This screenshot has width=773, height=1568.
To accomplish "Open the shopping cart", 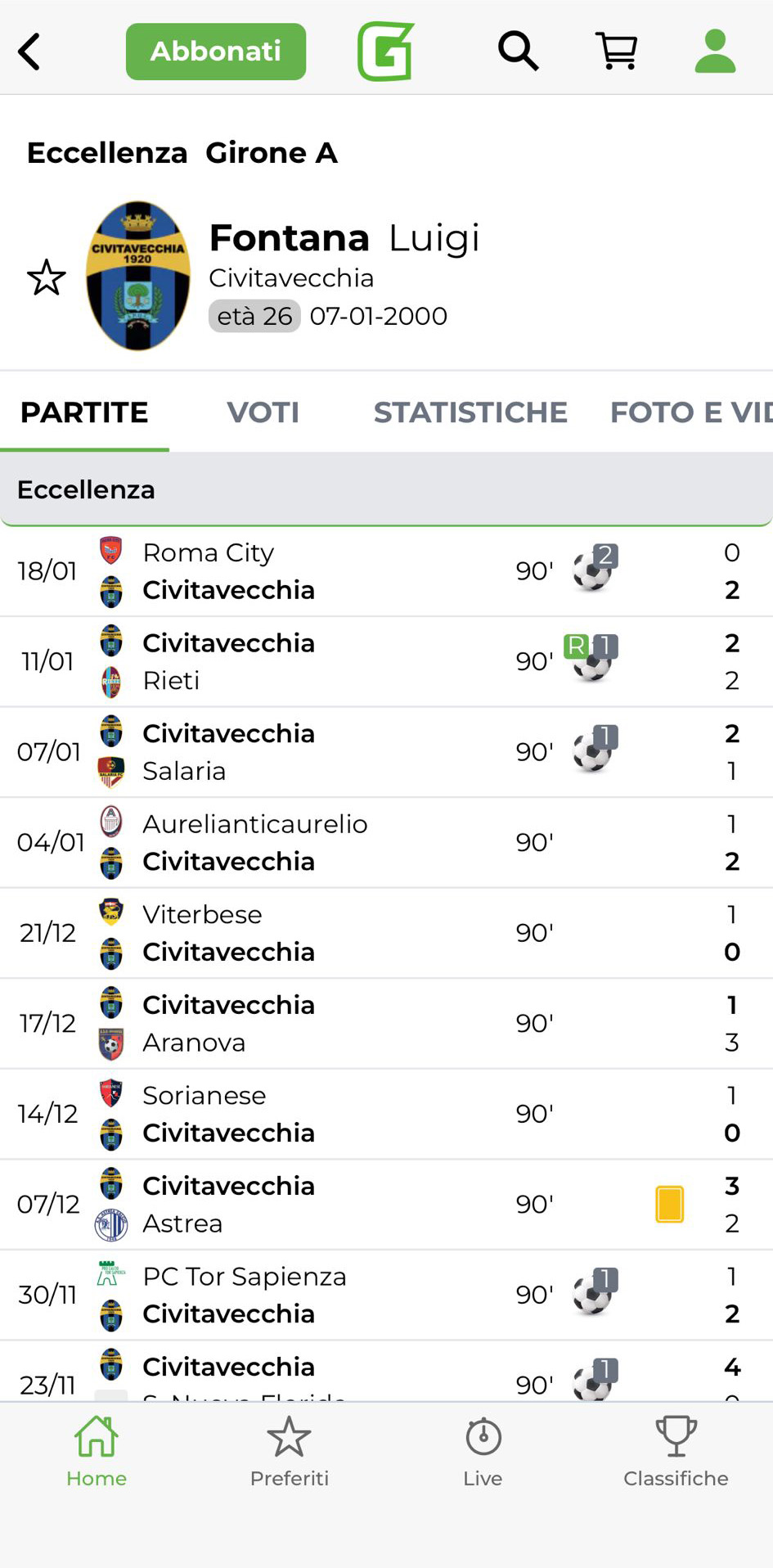I will click(x=617, y=52).
